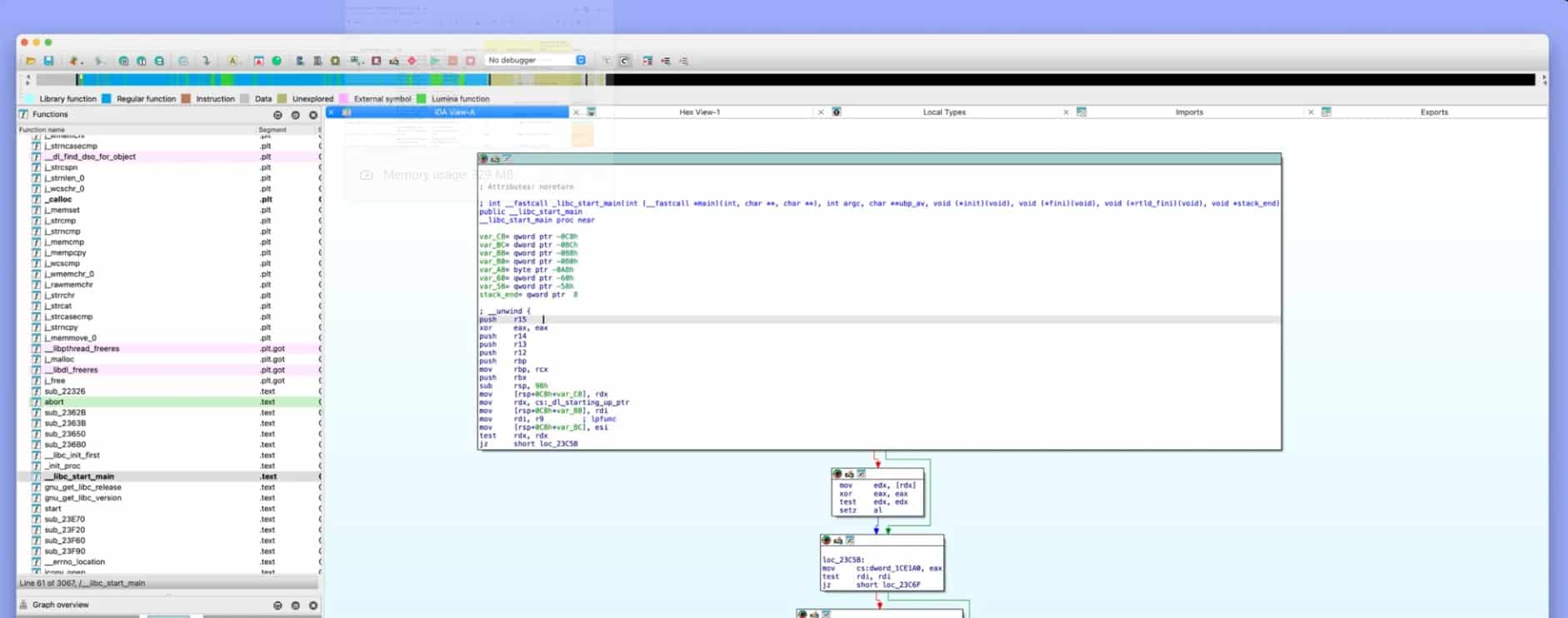Click the 'C' pseudocode toolbar icon
The height and width of the screenshot is (618, 1568).
coord(624,61)
